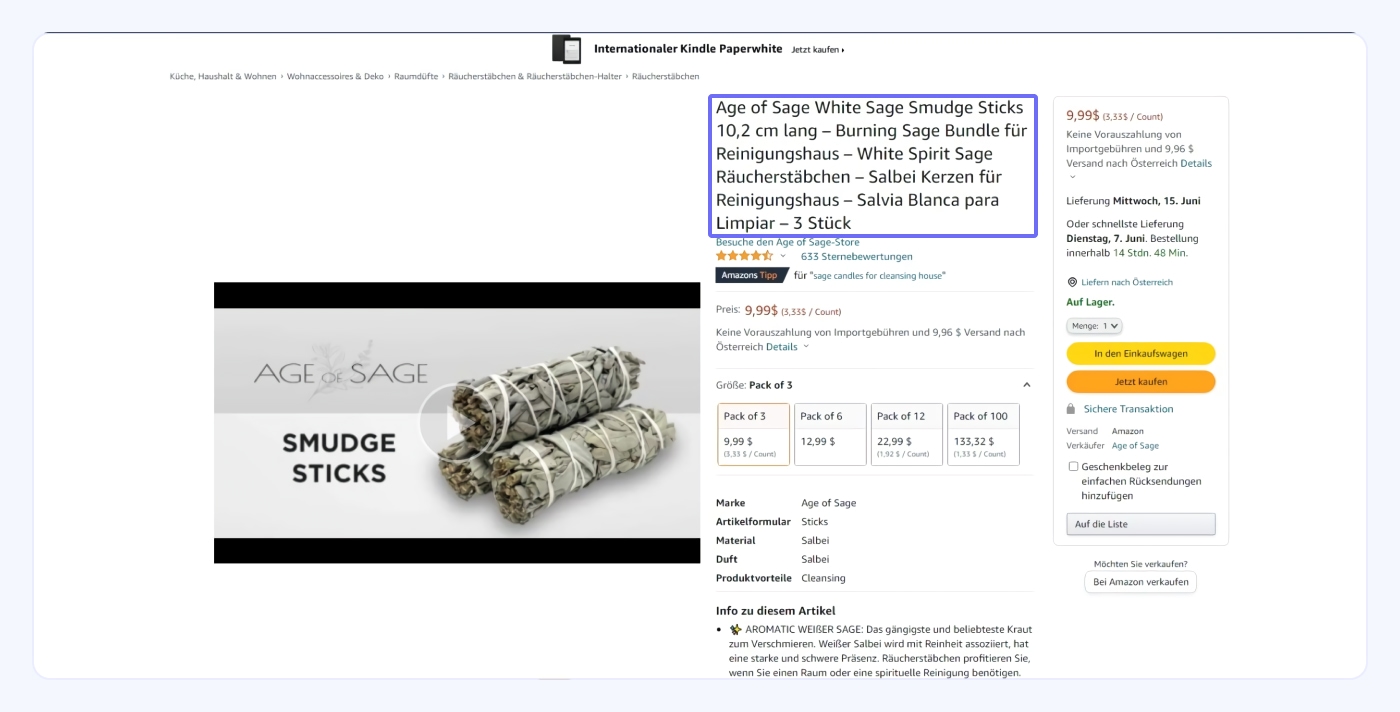This screenshot has width=1400, height=712.
Task: Click the Produktvorteile value Cleansing
Action: [823, 578]
